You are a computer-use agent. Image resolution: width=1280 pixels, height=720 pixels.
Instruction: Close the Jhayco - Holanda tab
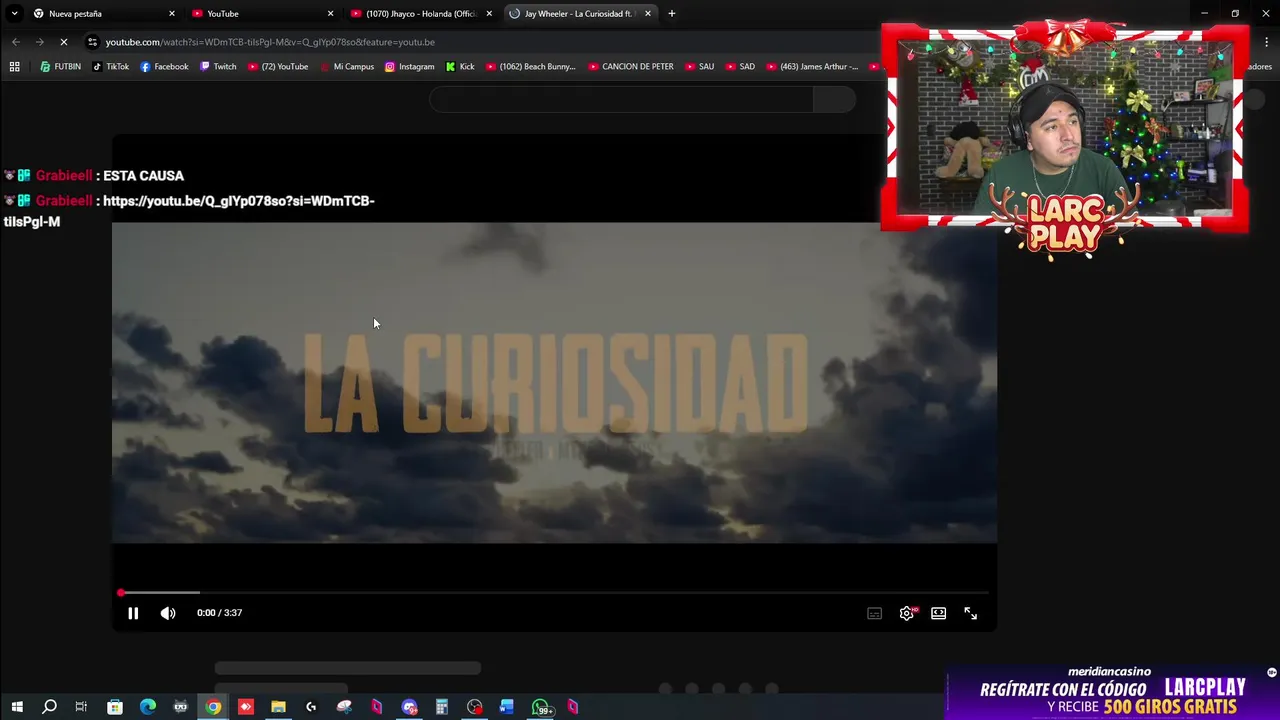489,13
